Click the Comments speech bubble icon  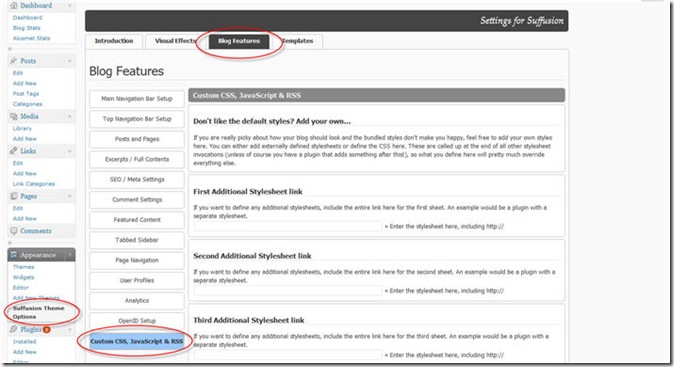(x=14, y=231)
